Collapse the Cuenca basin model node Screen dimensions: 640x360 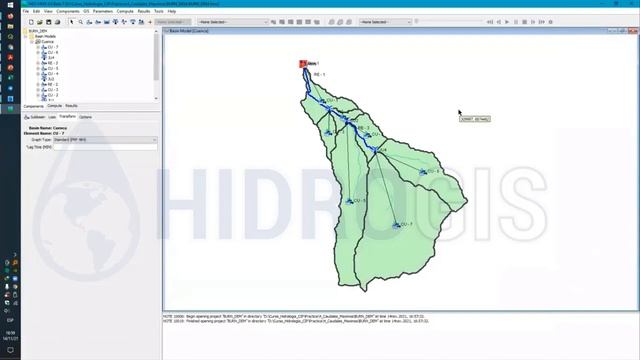click(32, 42)
